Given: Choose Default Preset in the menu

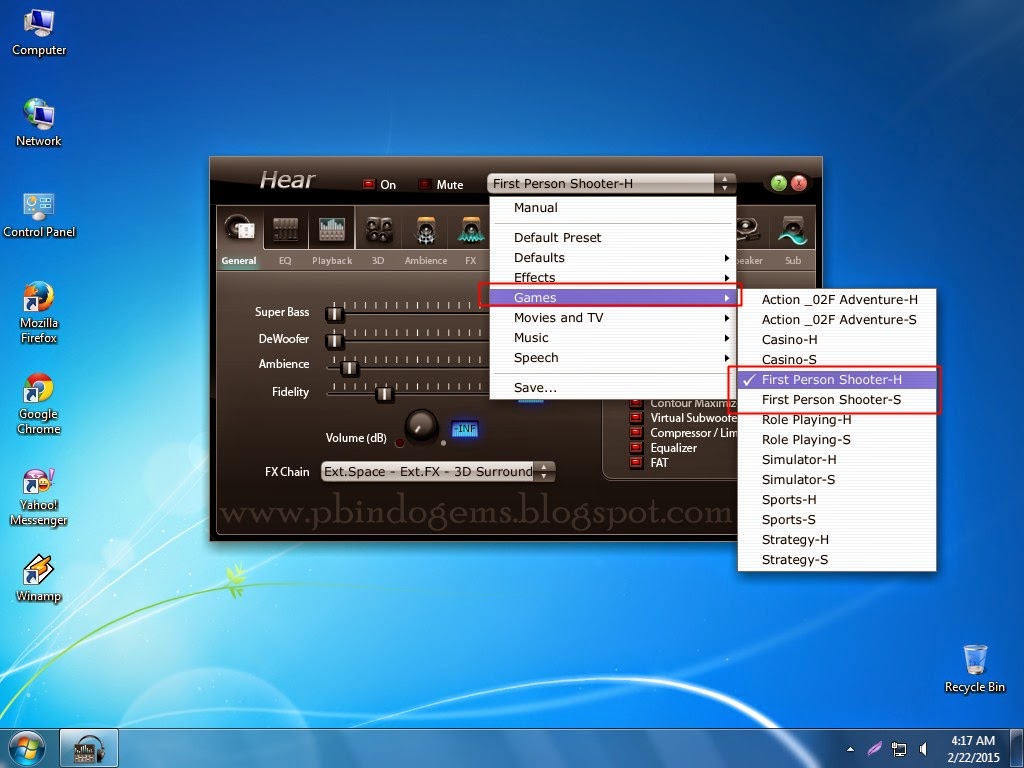Looking at the screenshot, I should click(x=613, y=238).
